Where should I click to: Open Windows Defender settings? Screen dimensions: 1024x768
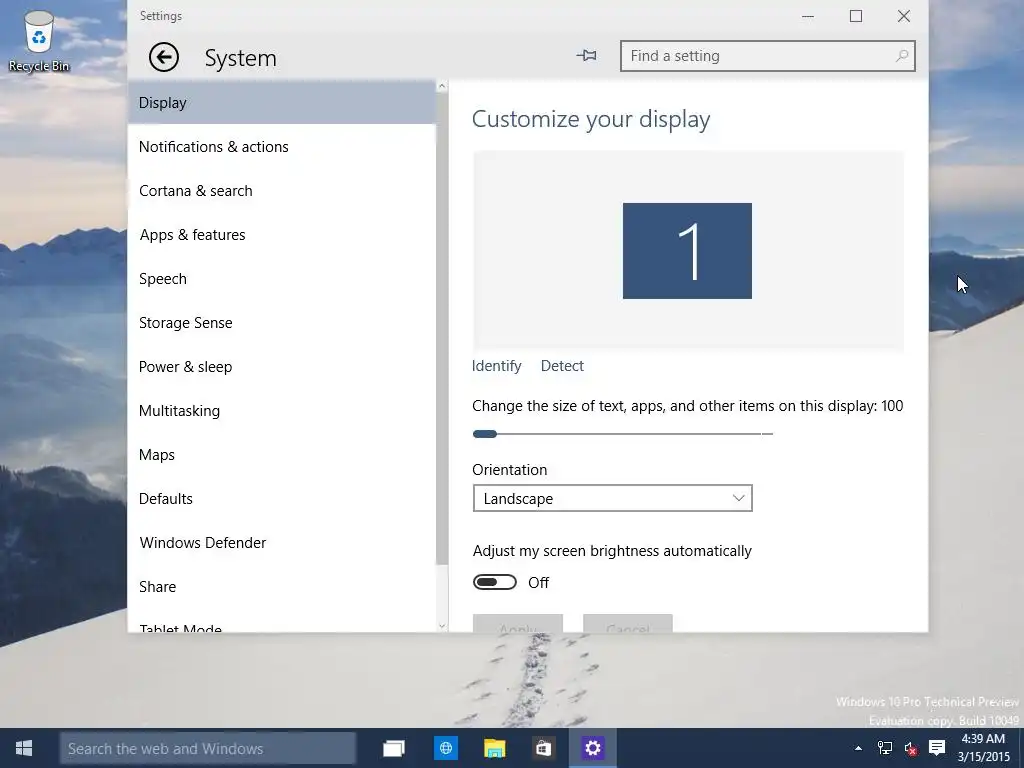(281, 543)
